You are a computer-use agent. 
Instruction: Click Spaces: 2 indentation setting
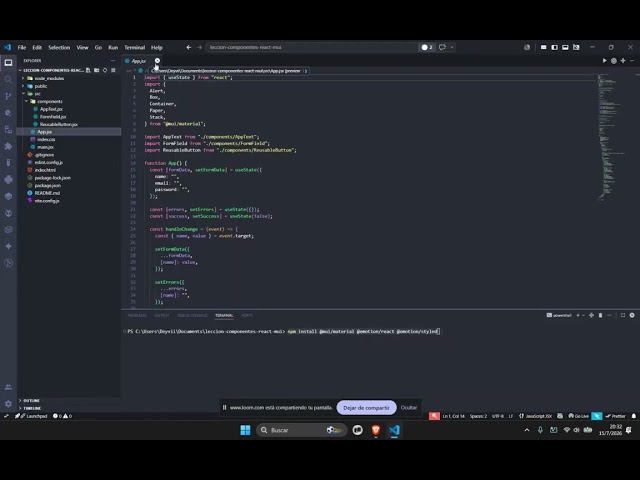pos(478,416)
